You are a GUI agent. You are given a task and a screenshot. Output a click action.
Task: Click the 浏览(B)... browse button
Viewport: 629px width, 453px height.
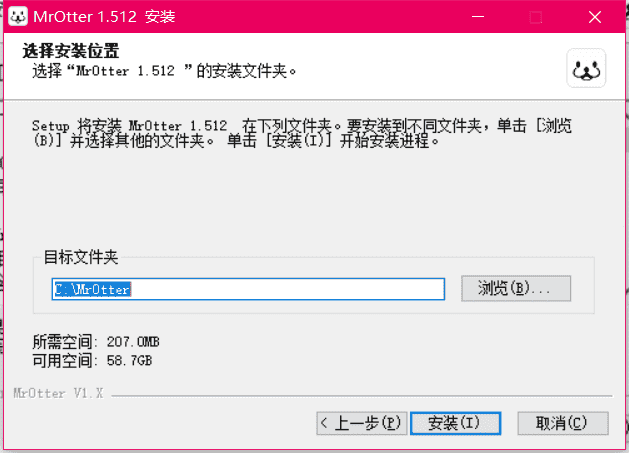coord(516,288)
